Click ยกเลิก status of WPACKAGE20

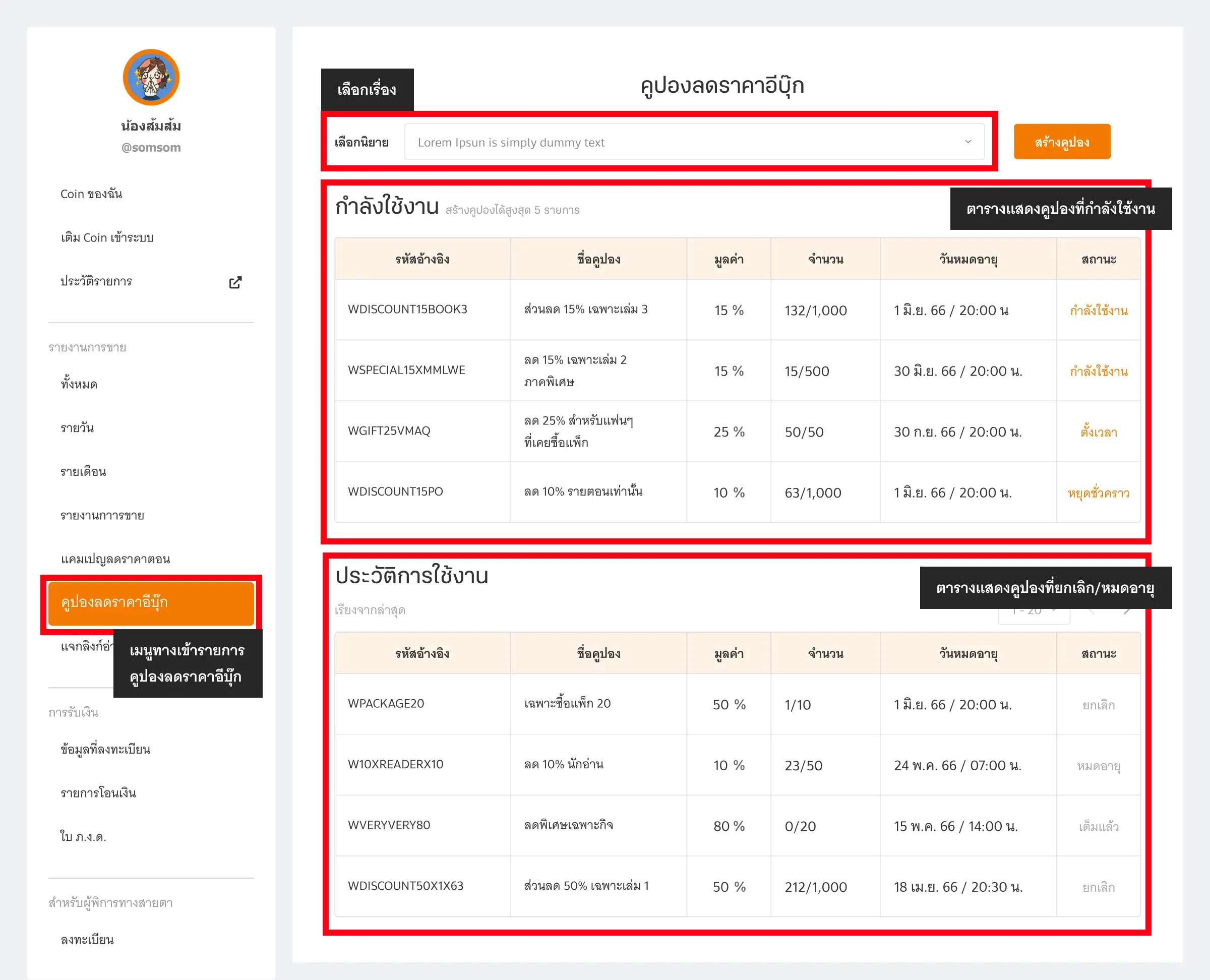coord(1098,705)
